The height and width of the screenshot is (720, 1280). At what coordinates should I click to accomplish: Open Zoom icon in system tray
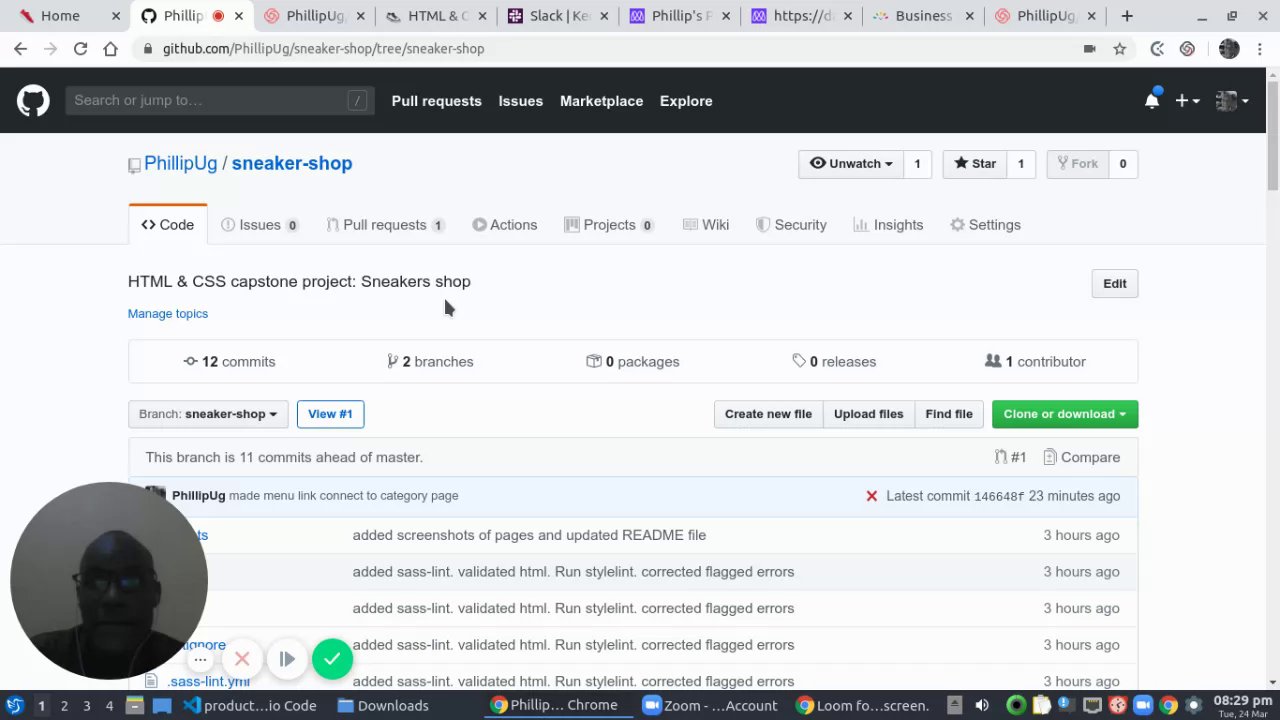coord(1142,705)
